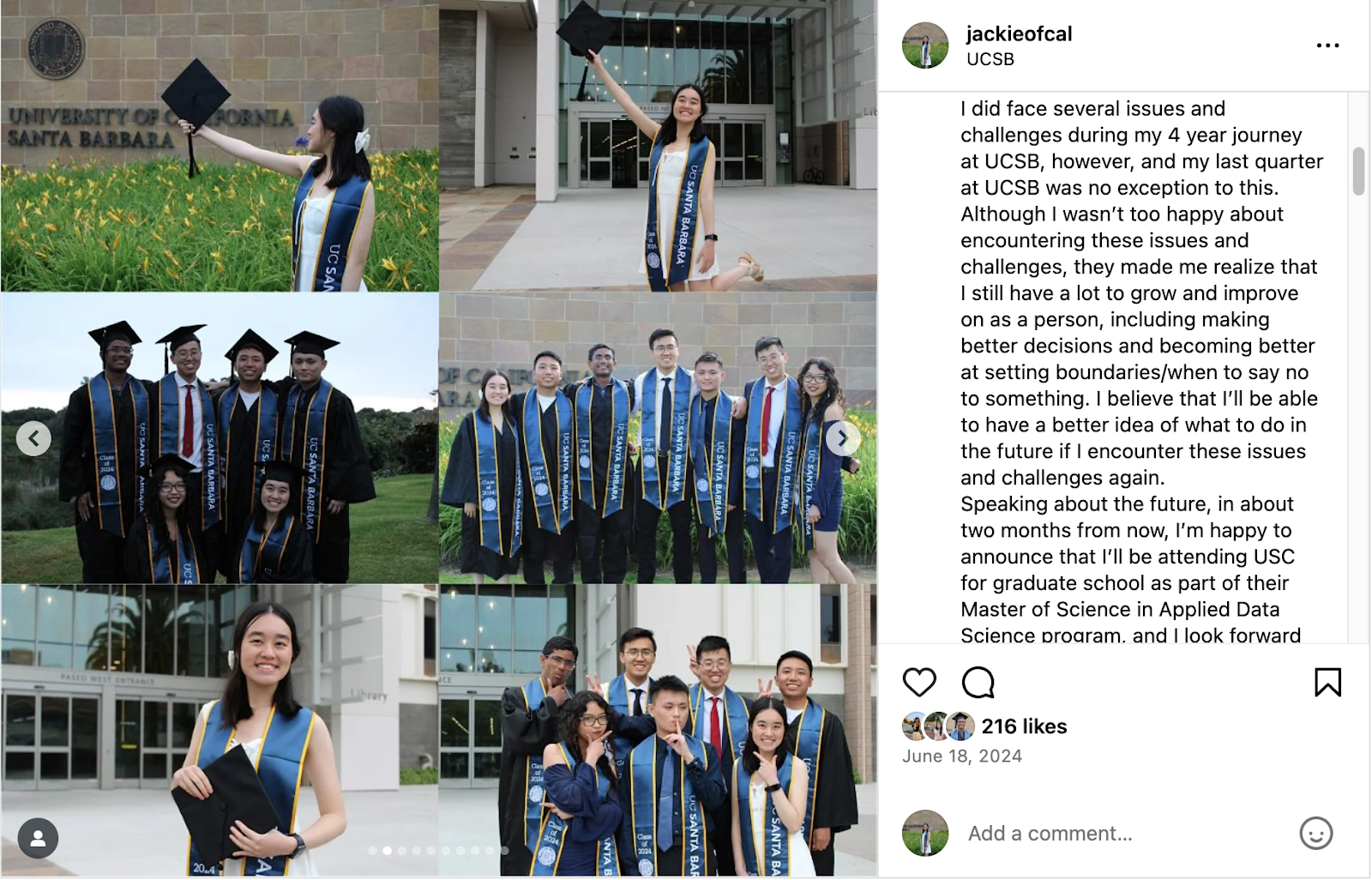Screen dimensions: 1372x880
Task: Click the likers' avatar cluster beside likes
Action: pos(939,726)
